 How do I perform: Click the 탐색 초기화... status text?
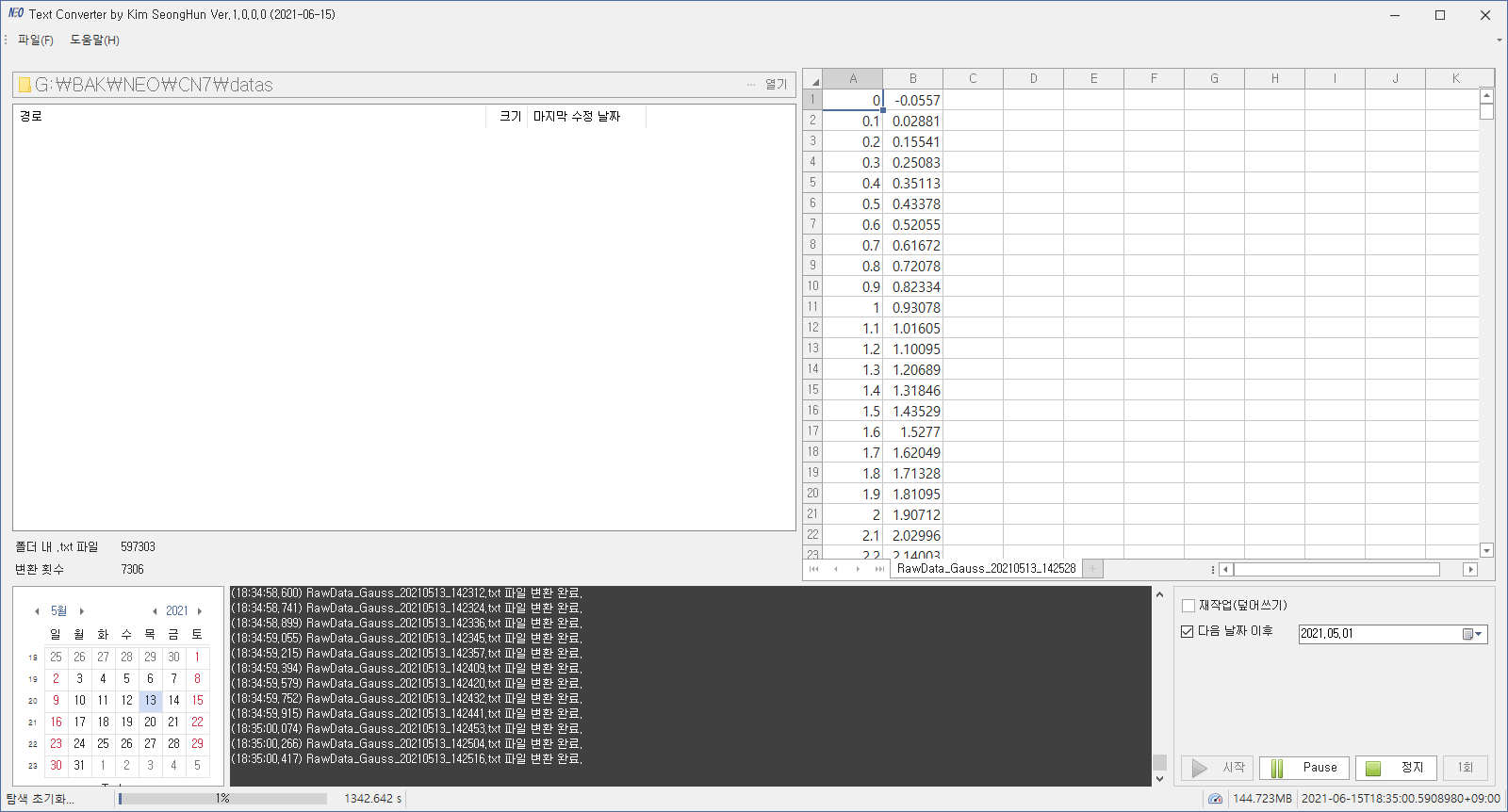(x=40, y=798)
